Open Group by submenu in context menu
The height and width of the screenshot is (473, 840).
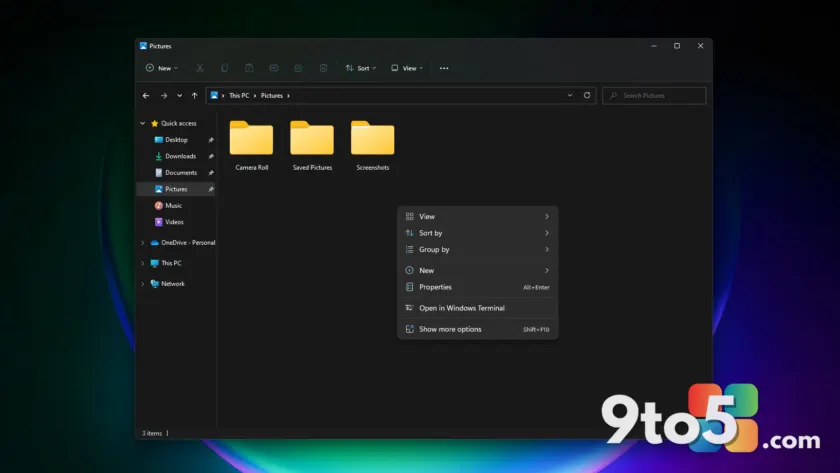(477, 250)
